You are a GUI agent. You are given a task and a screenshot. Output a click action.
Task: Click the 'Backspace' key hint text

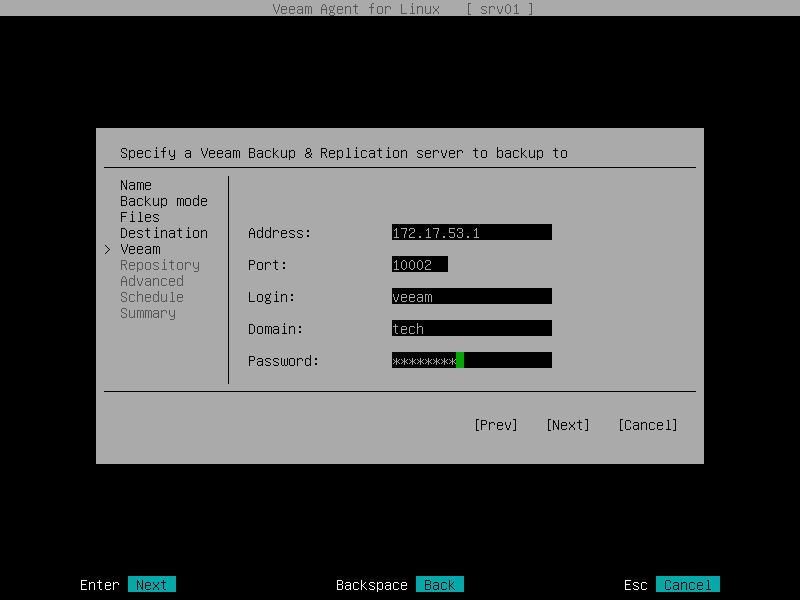(x=371, y=585)
